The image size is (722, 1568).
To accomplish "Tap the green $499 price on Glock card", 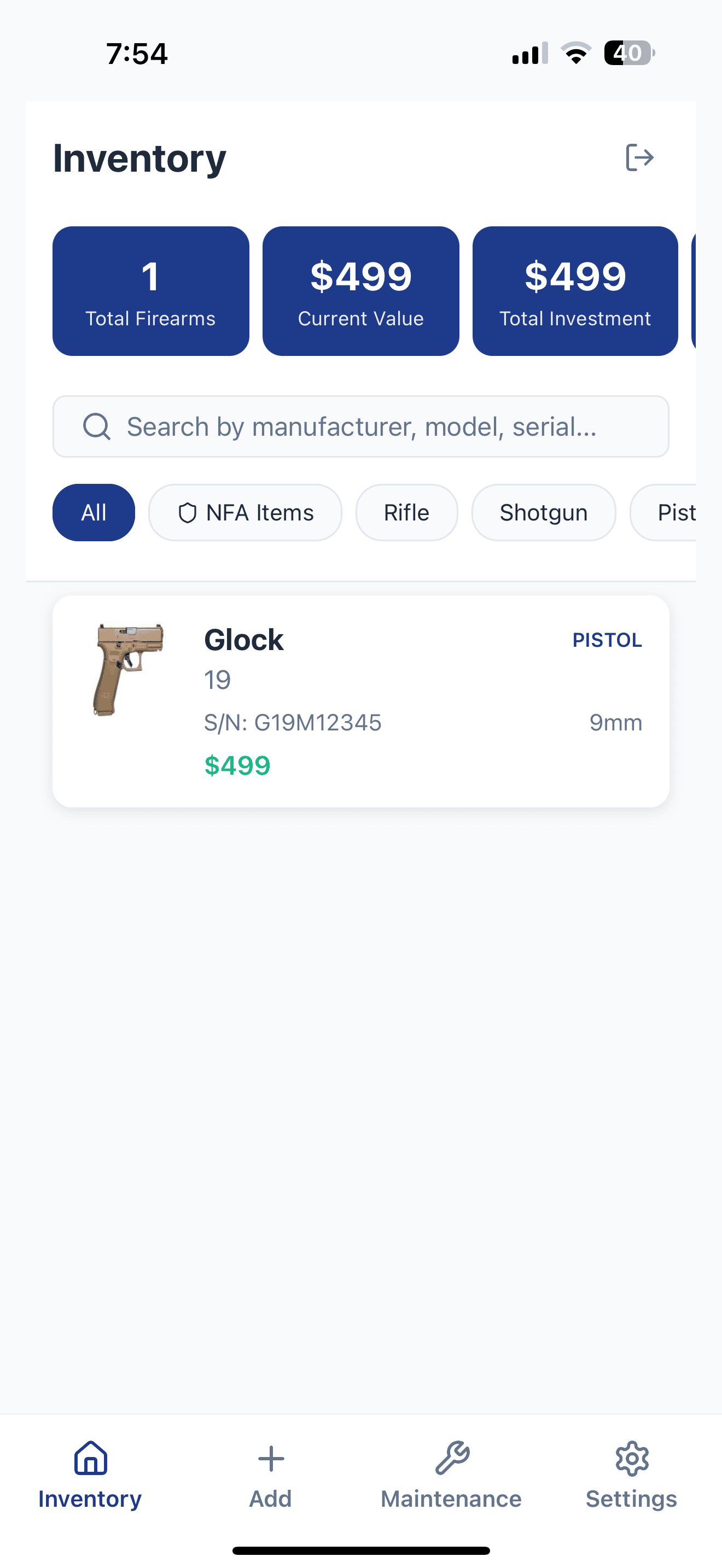I will tap(237, 765).
